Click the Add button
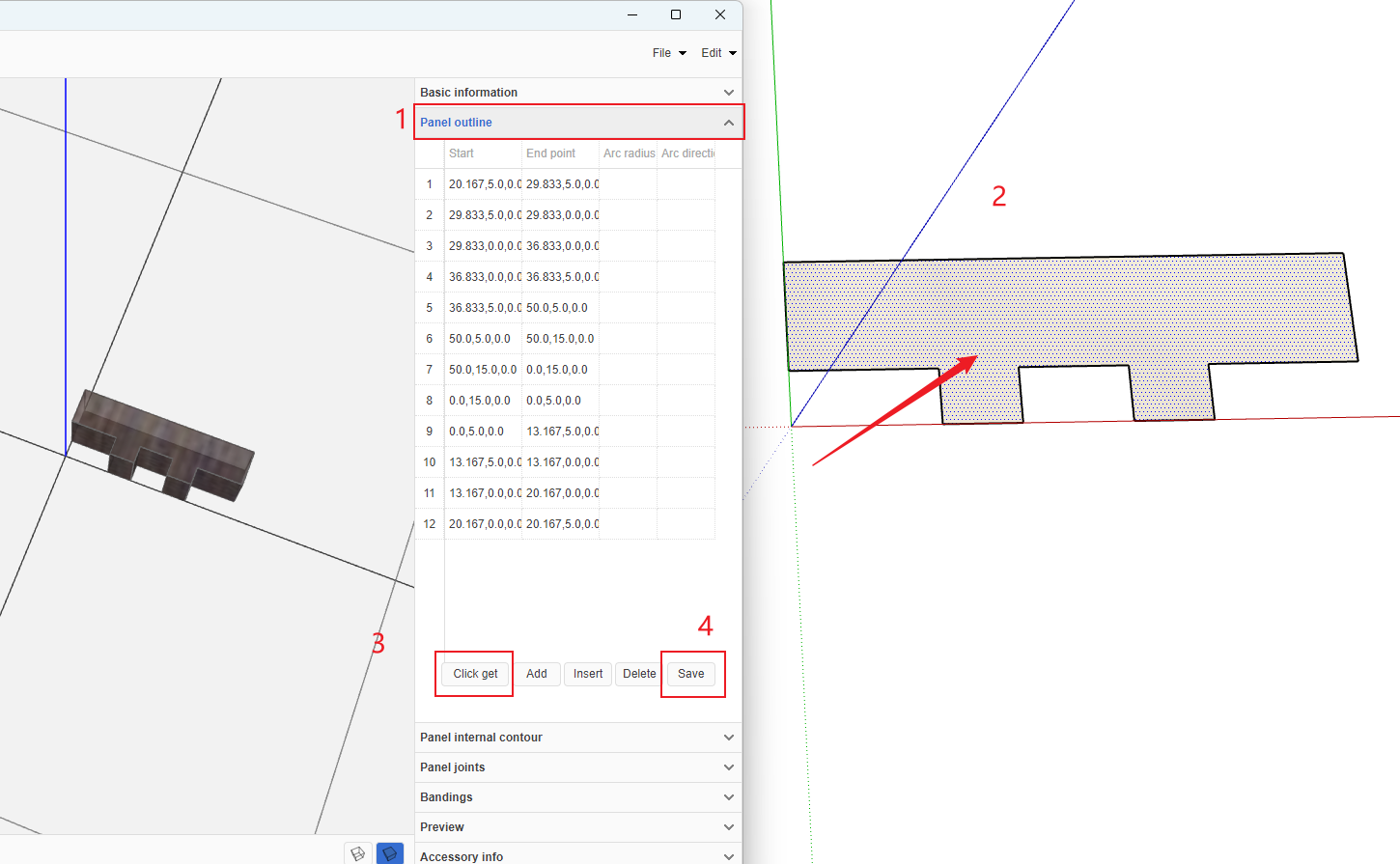Image resolution: width=1400 pixels, height=864 pixels. coord(537,674)
